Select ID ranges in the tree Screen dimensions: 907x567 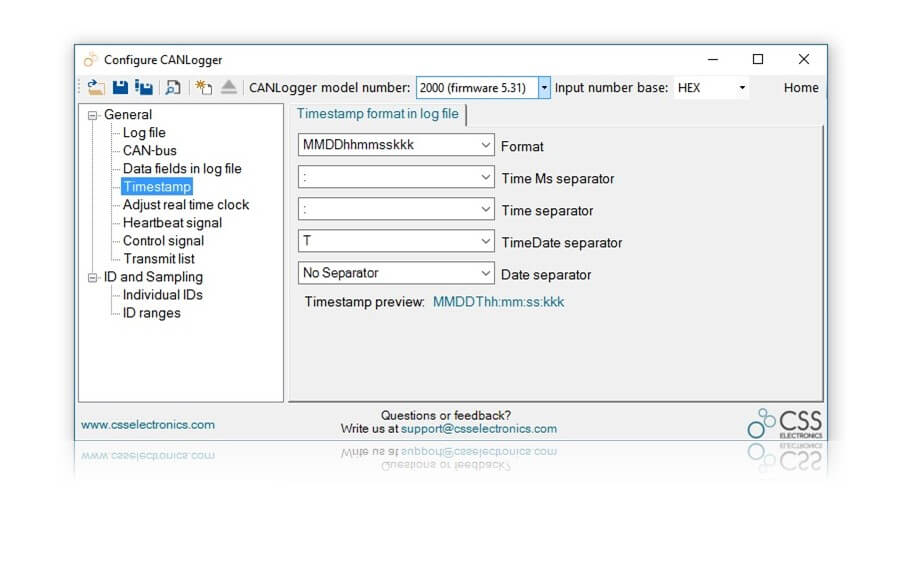click(x=152, y=313)
